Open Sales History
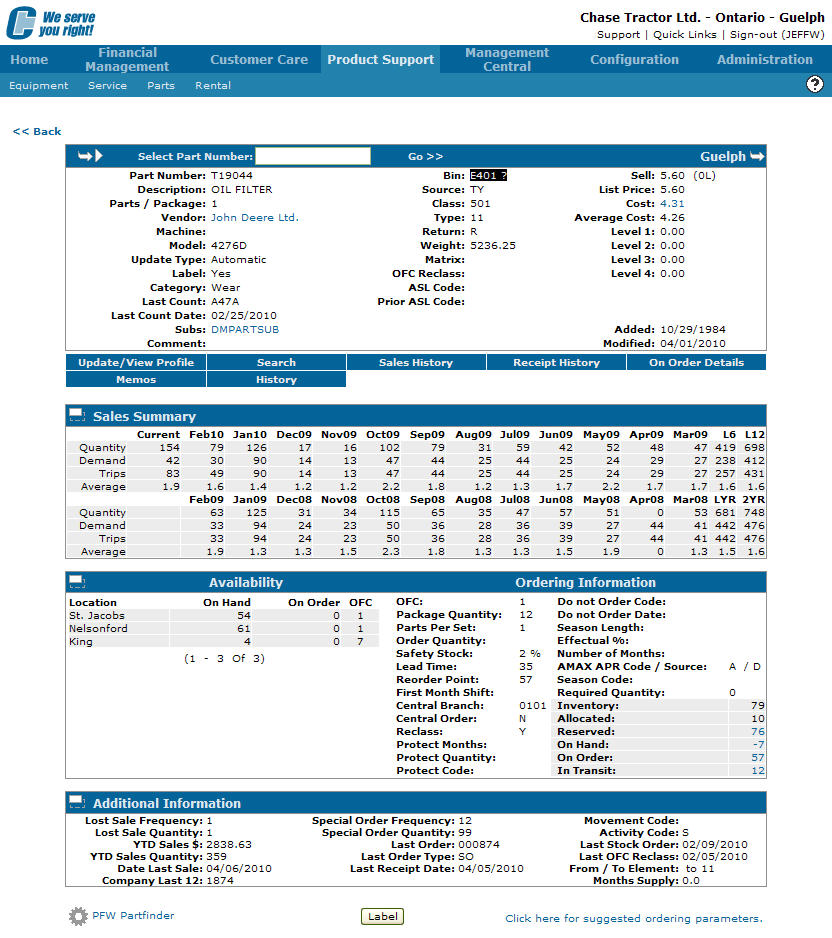 point(416,362)
